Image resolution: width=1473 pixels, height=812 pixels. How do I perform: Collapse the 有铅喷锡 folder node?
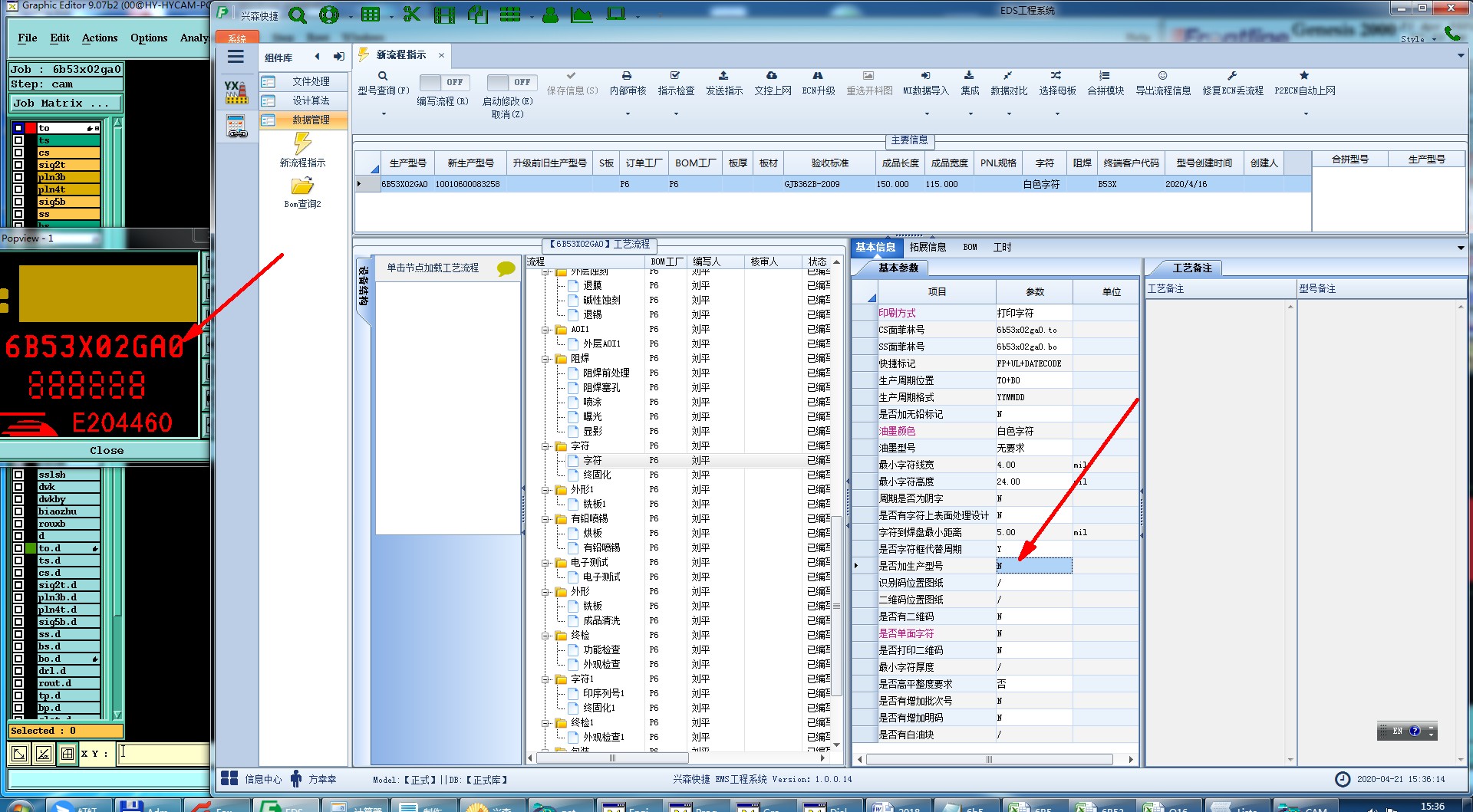coord(545,519)
